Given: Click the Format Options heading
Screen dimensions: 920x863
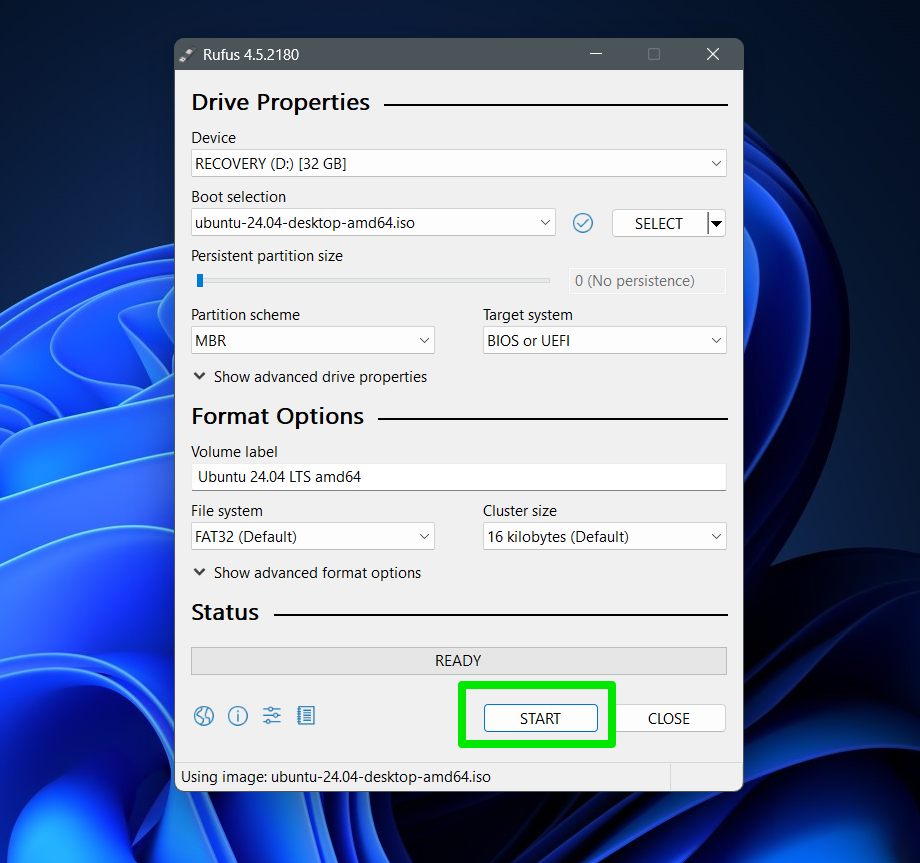Looking at the screenshot, I should click(278, 416).
